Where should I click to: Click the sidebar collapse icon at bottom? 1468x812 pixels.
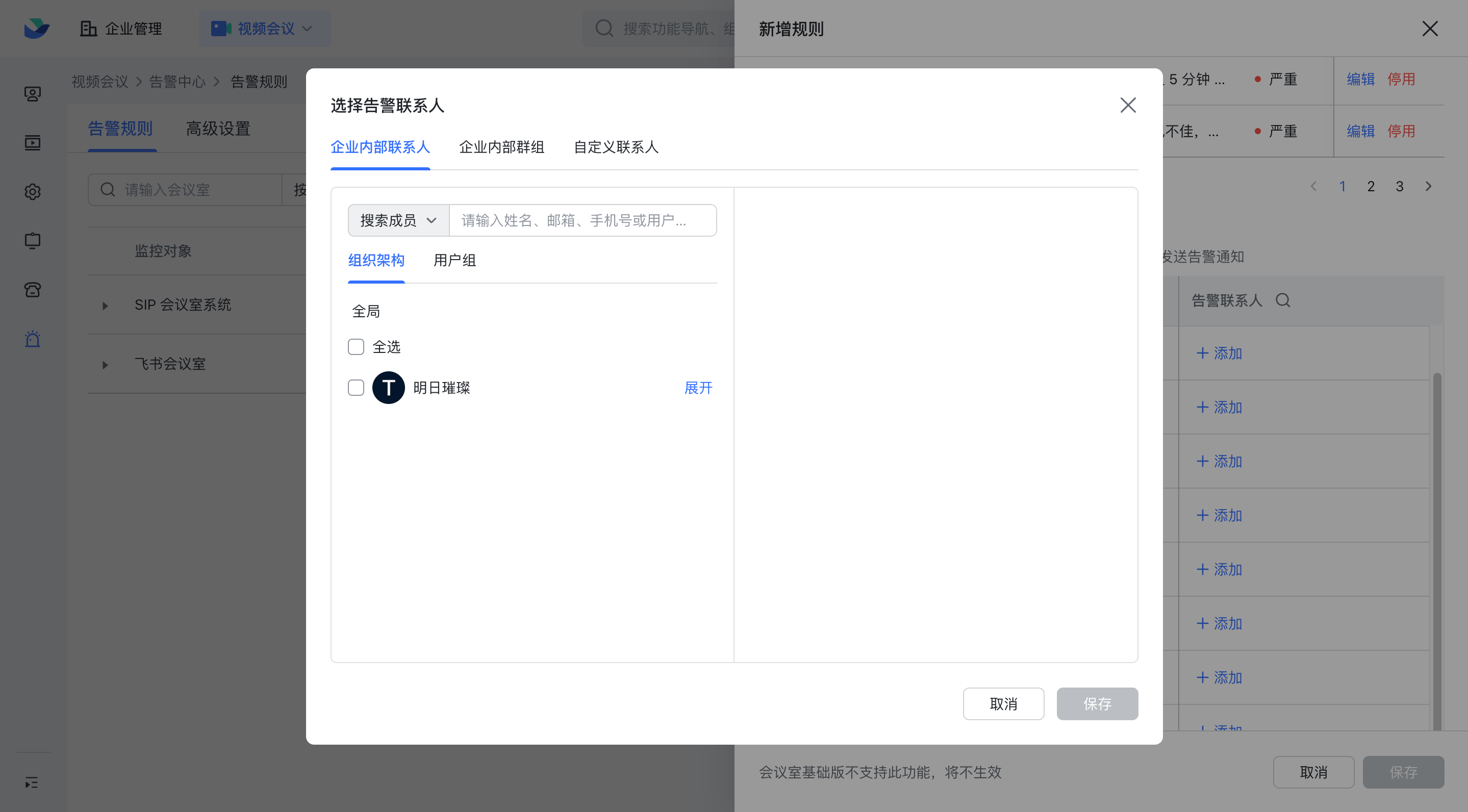point(31,782)
